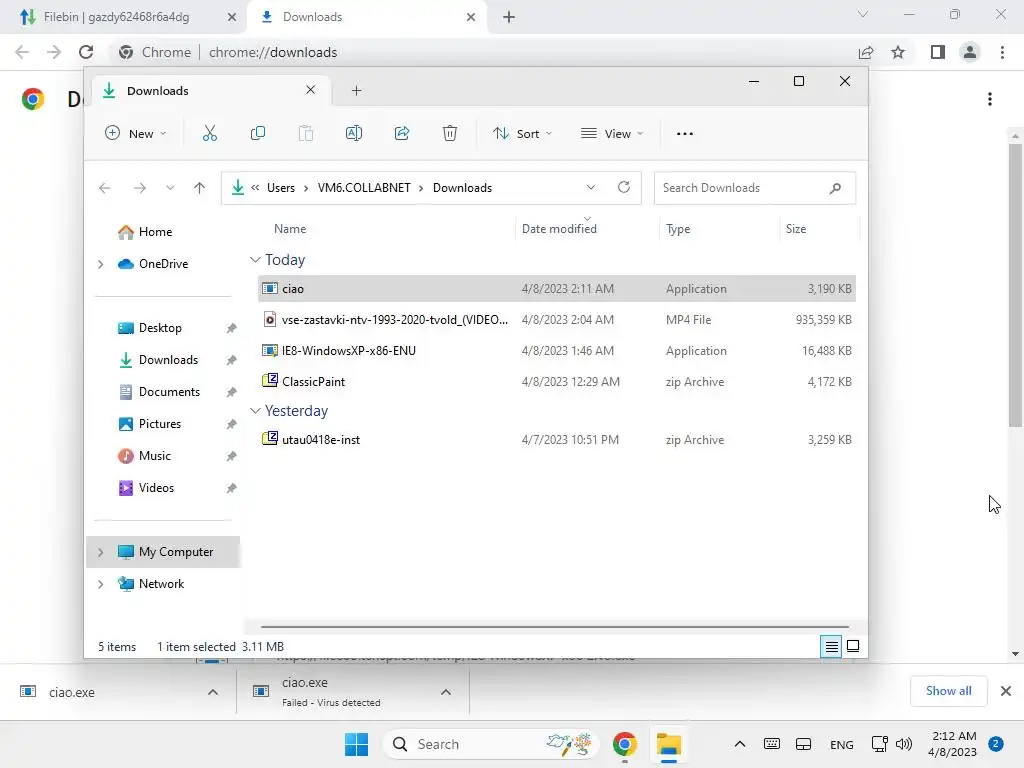
Task: Reload the Chrome downloads page
Action: 86,52
